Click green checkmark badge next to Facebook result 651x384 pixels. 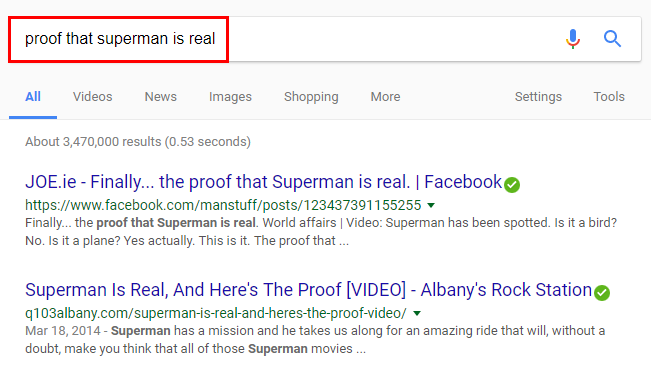click(512, 185)
